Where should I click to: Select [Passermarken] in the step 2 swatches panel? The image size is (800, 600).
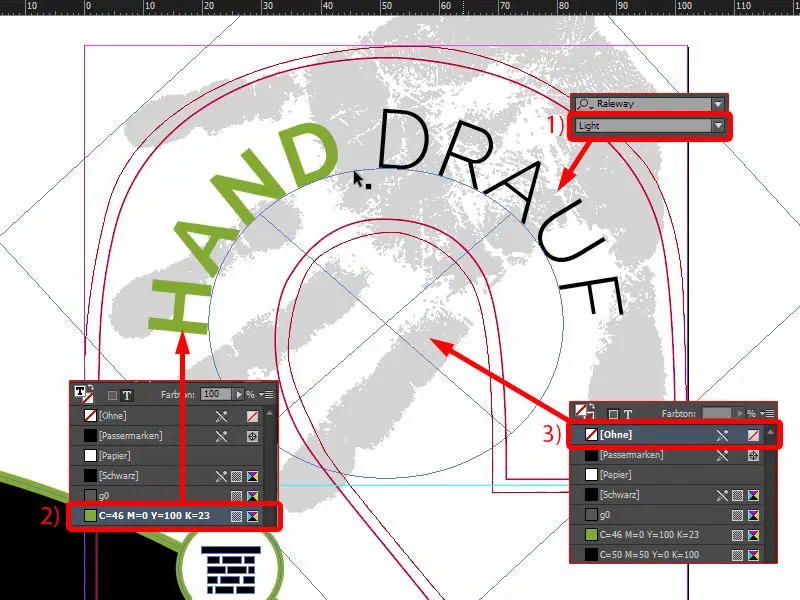[166, 436]
